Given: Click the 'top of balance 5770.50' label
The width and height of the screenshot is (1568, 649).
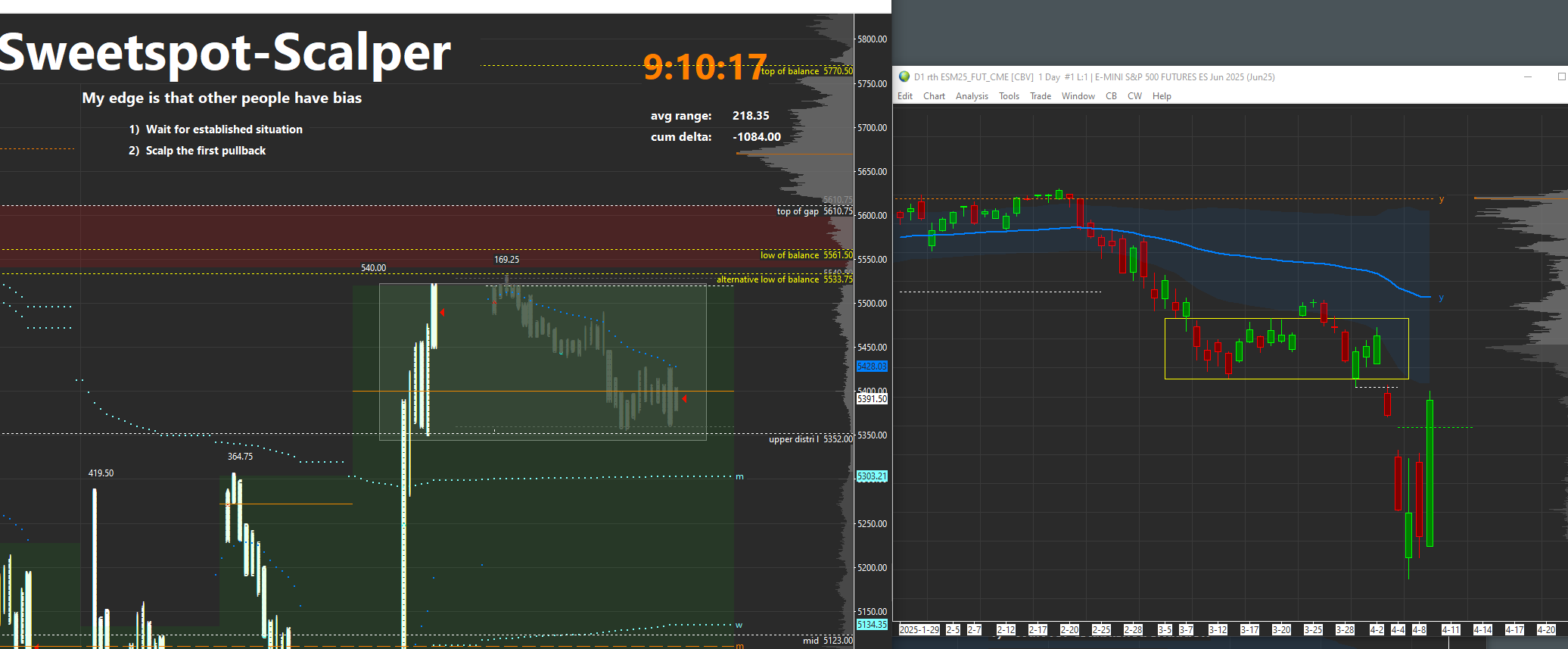Looking at the screenshot, I should coord(807,71).
